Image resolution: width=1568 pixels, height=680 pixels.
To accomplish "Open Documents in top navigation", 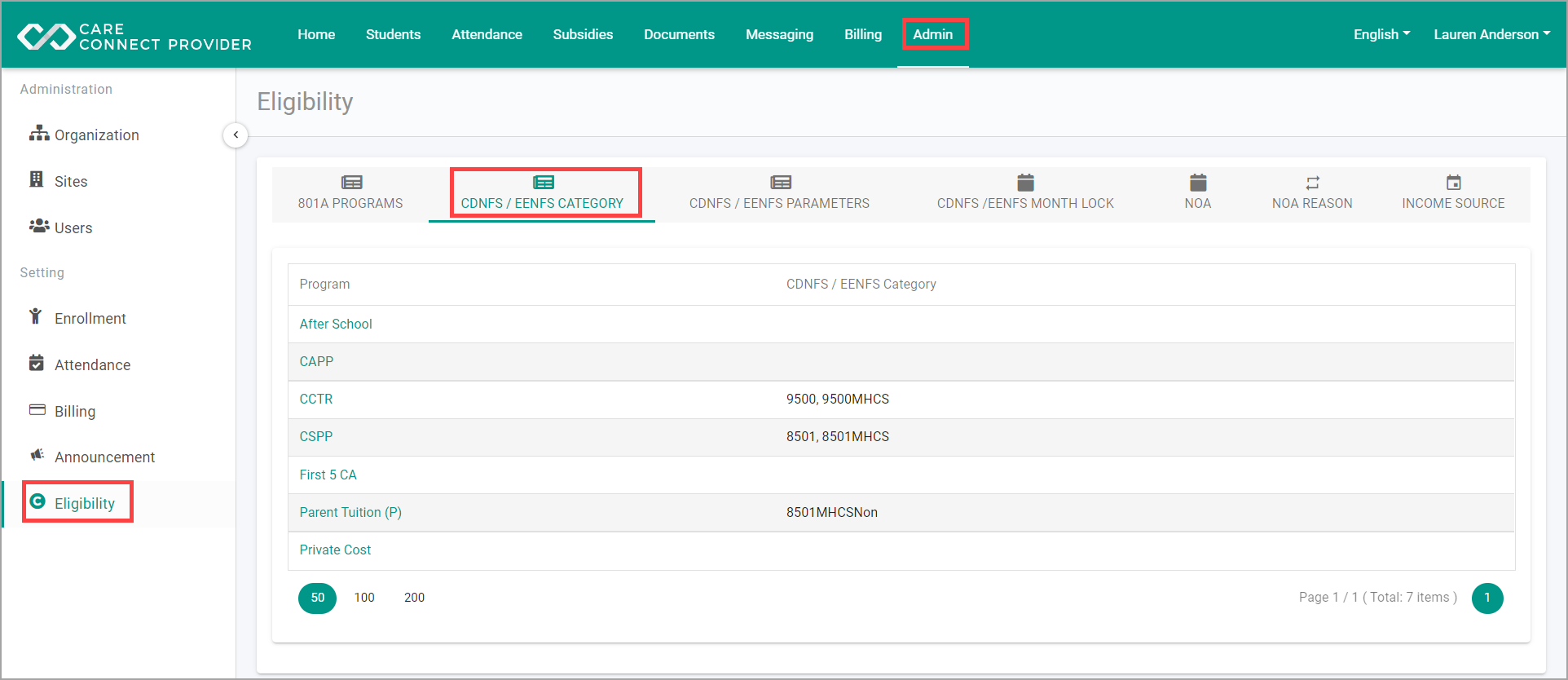I will 679,34.
